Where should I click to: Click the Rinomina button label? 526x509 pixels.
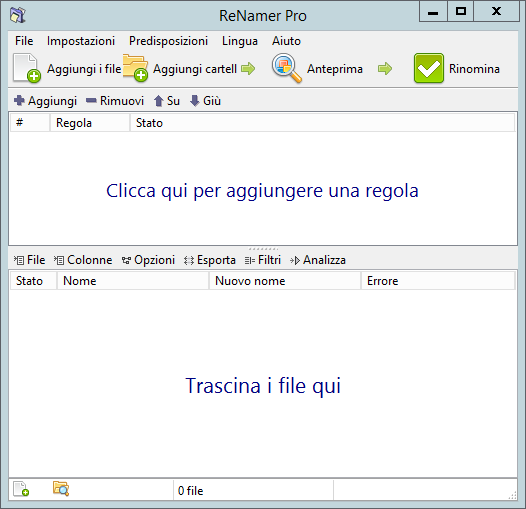coord(474,69)
